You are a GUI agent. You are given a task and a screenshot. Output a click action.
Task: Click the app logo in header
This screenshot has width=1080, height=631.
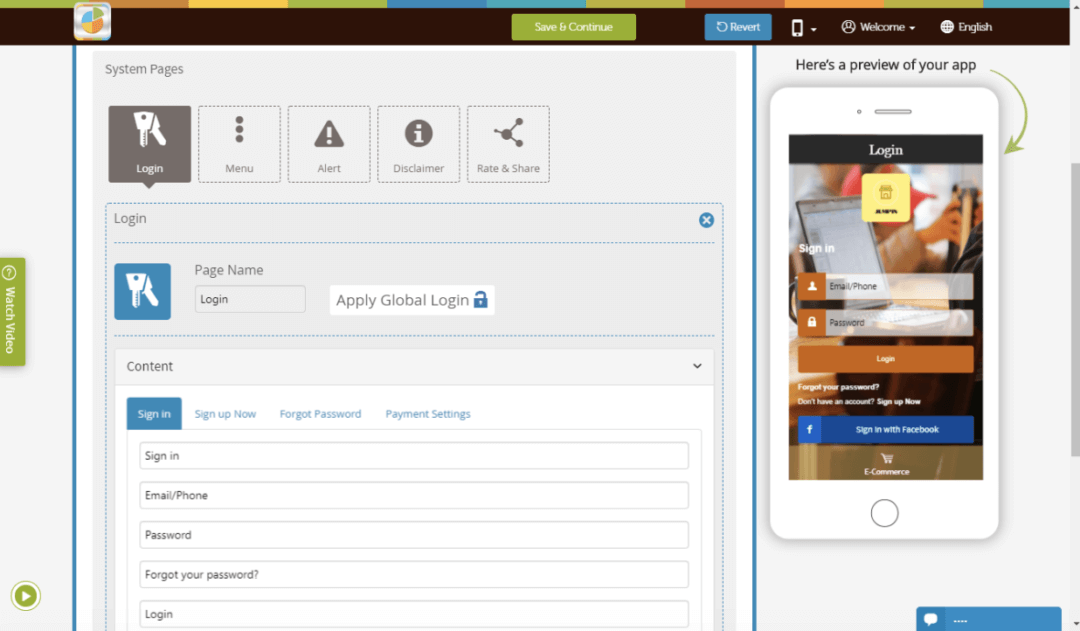point(92,22)
